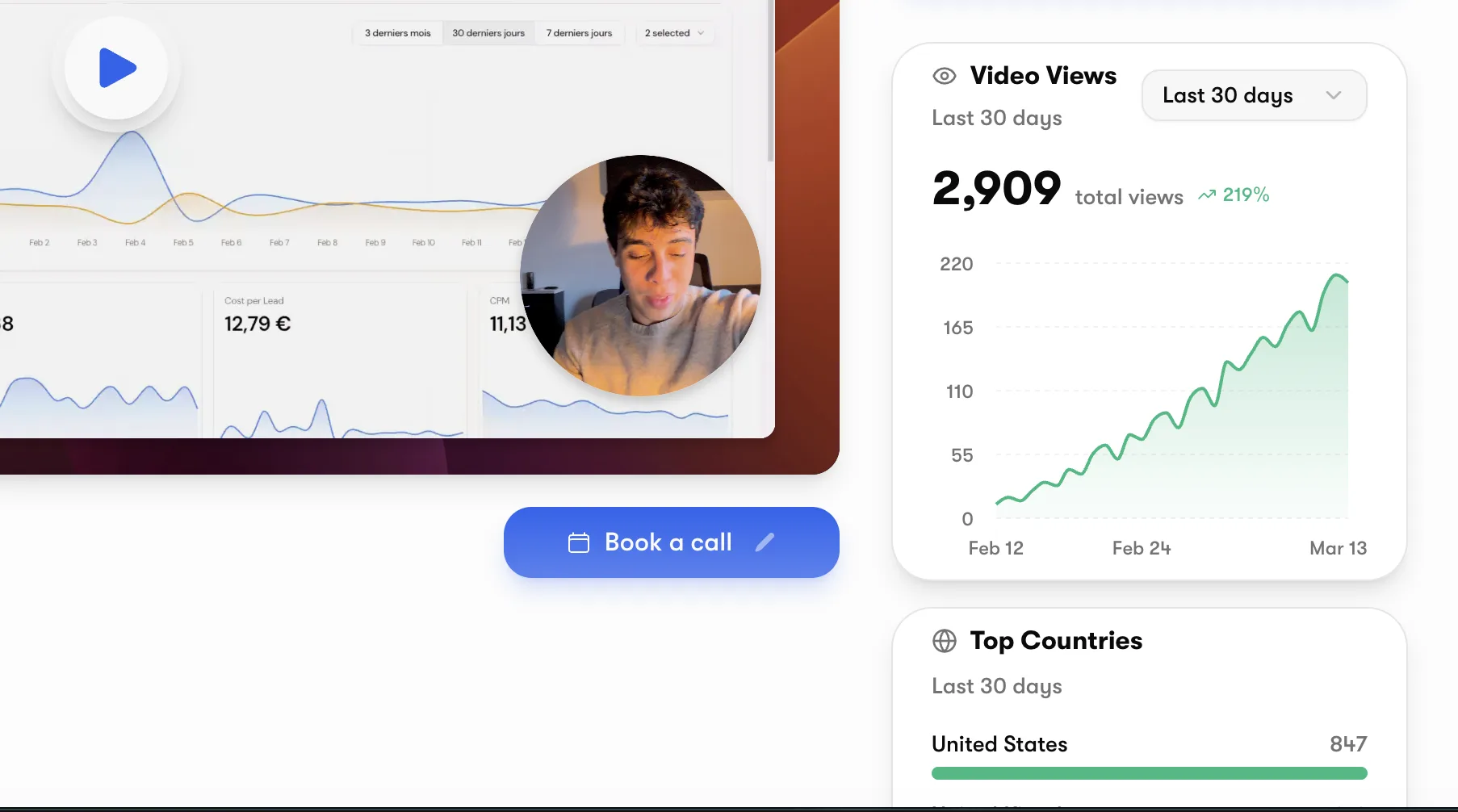Click the Book a call button

[672, 542]
